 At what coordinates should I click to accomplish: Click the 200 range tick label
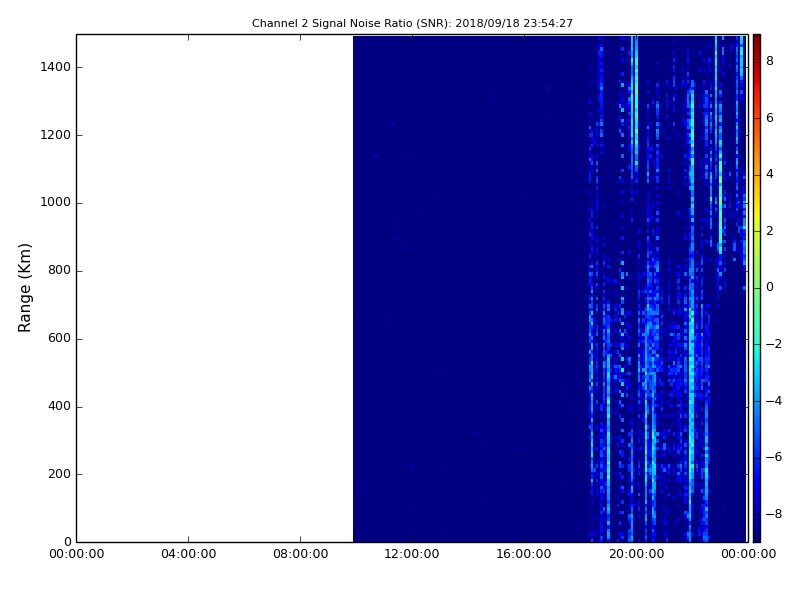pos(59,474)
